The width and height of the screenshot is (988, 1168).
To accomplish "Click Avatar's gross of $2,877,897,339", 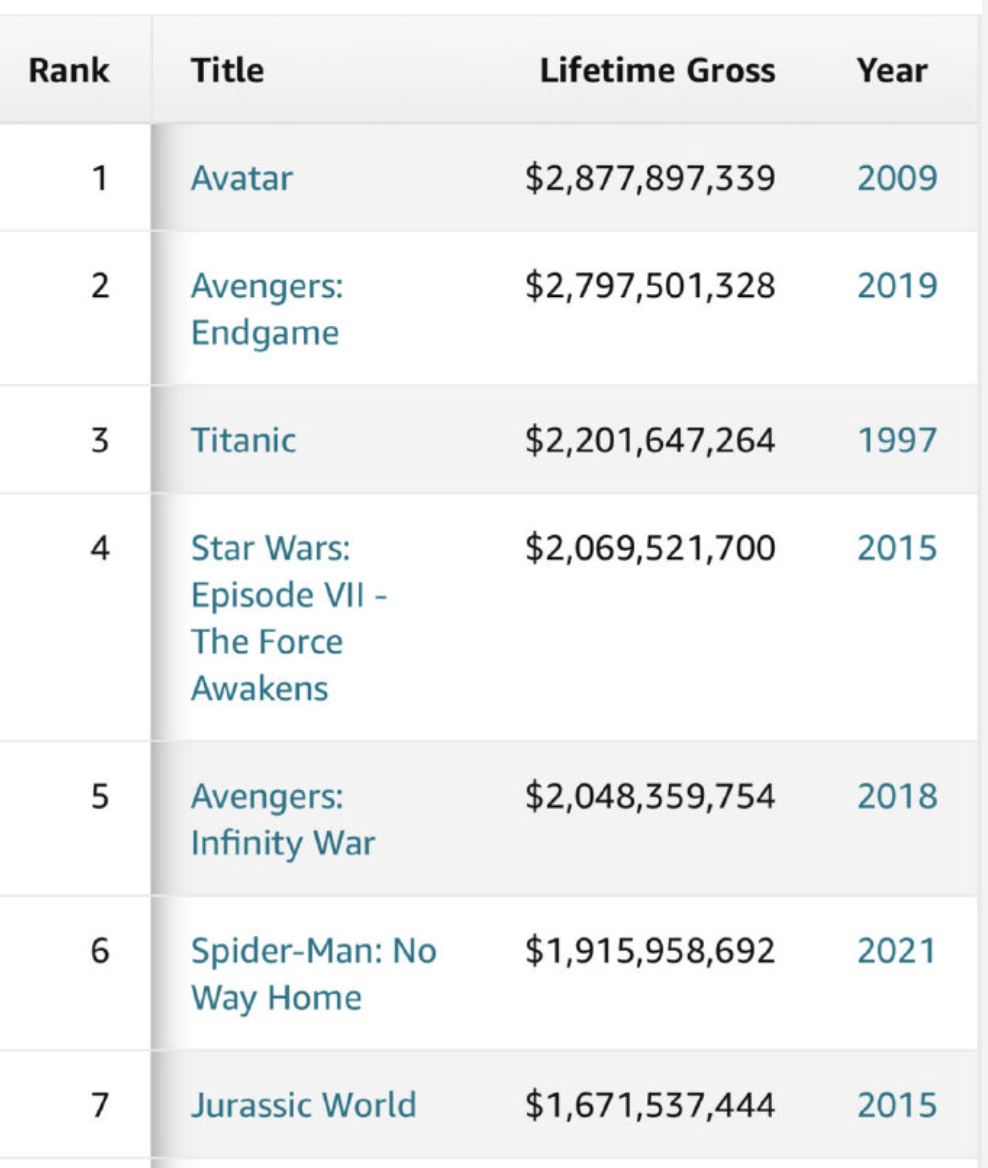I will (650, 178).
